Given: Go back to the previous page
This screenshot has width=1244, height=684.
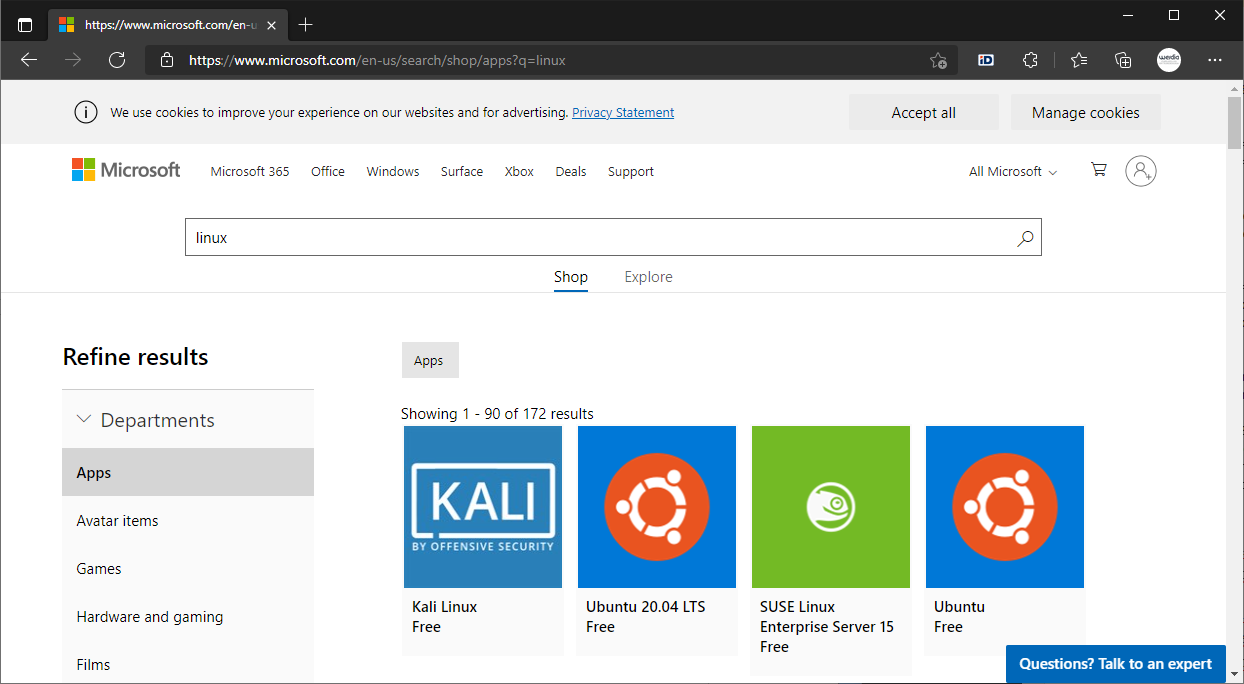Looking at the screenshot, I should pos(29,60).
